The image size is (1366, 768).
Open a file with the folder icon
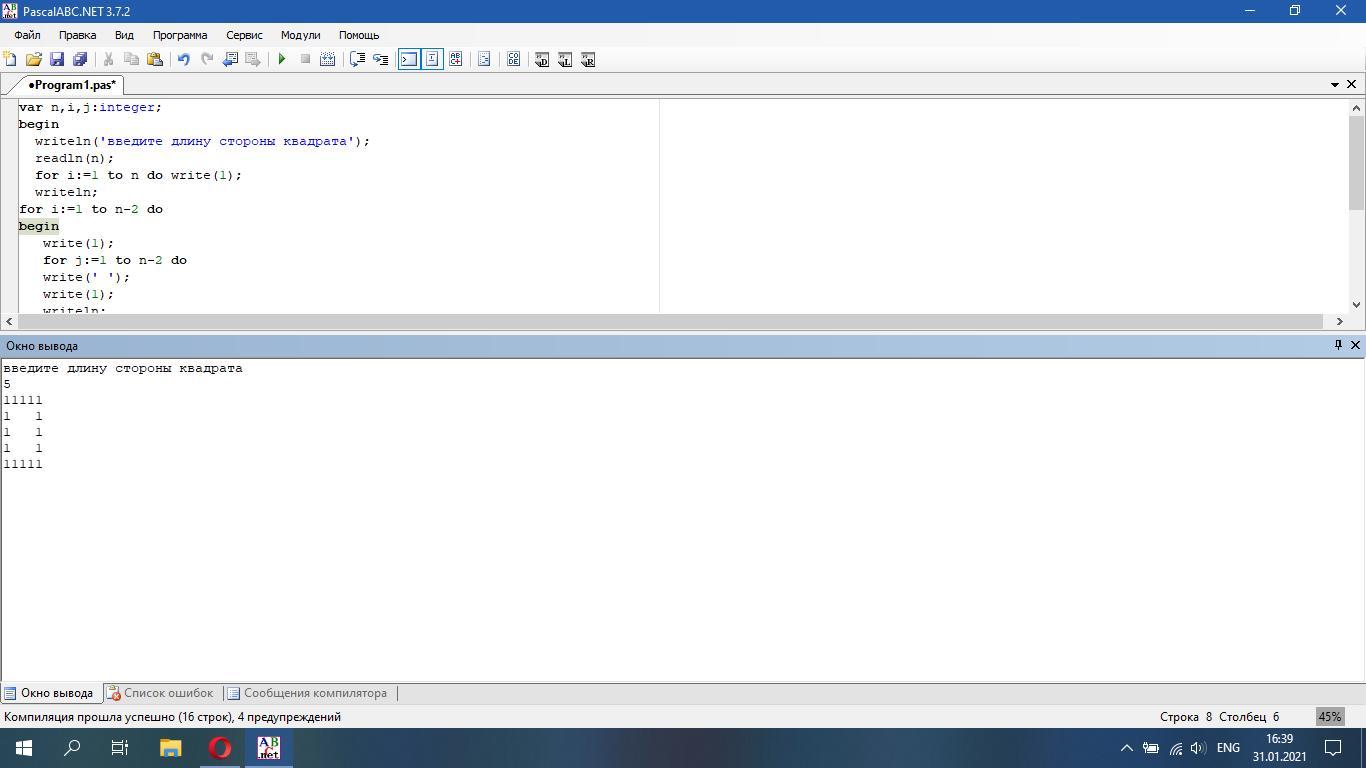pyautogui.click(x=33, y=59)
